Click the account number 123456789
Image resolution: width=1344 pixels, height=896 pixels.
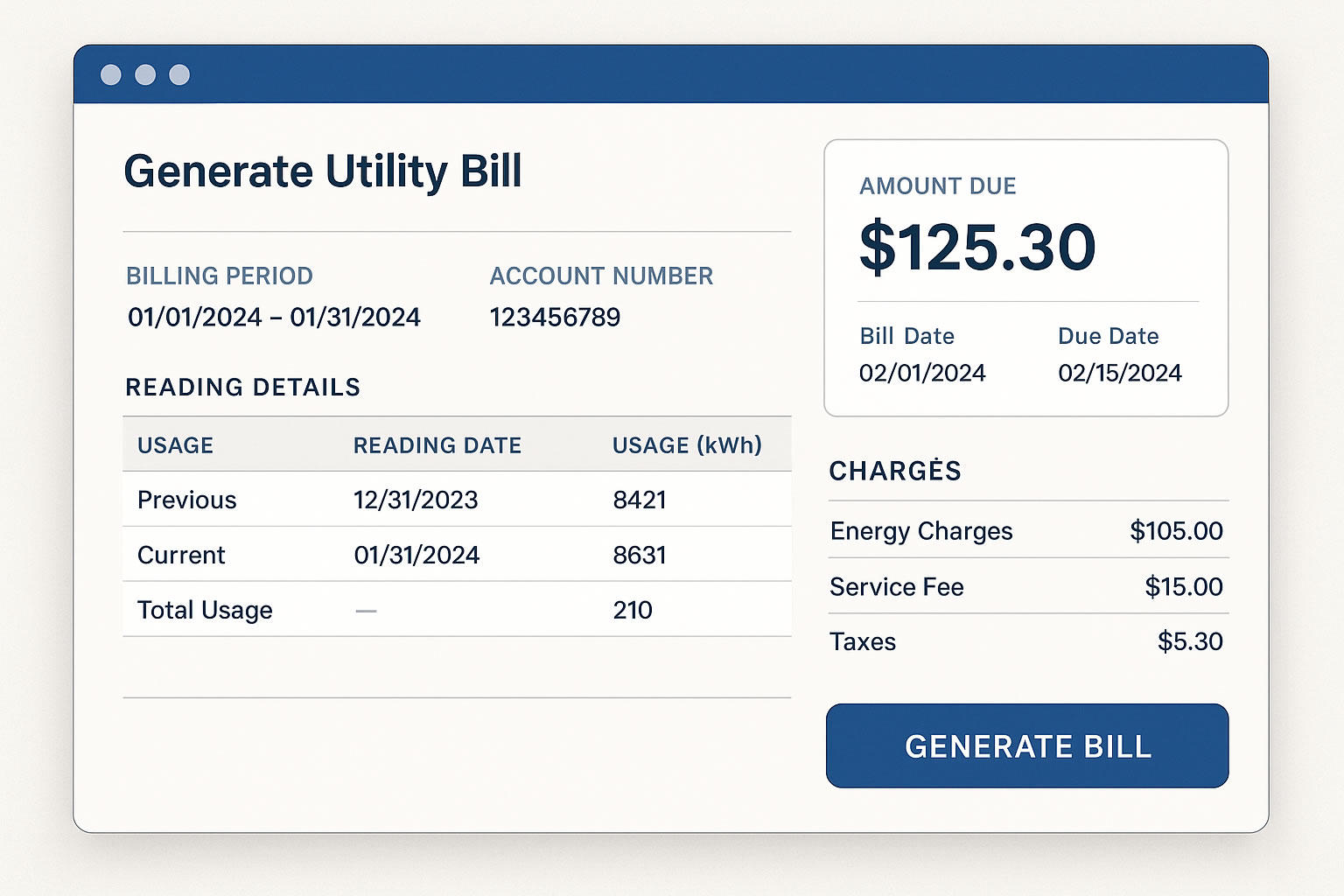556,317
